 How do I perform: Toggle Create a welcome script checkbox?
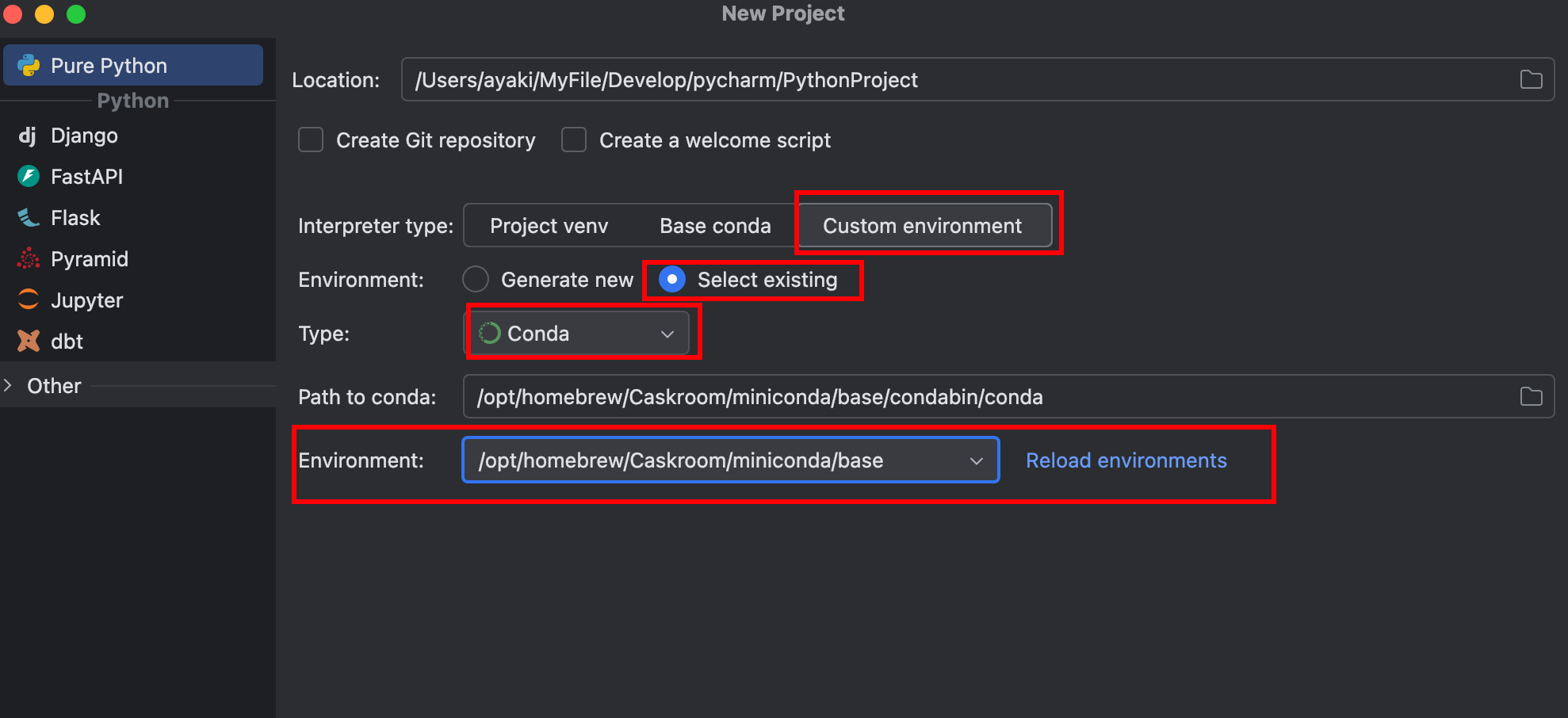[x=574, y=140]
